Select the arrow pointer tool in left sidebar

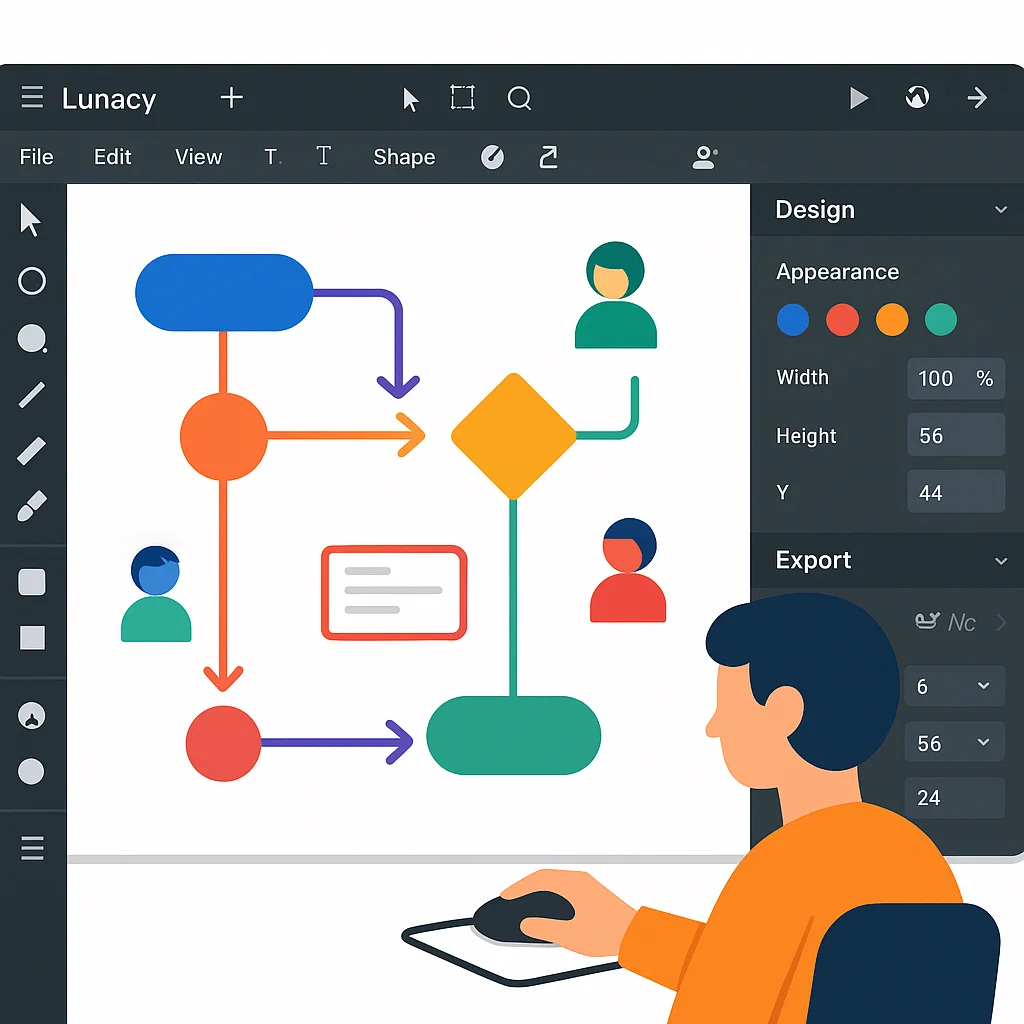pos(31,220)
